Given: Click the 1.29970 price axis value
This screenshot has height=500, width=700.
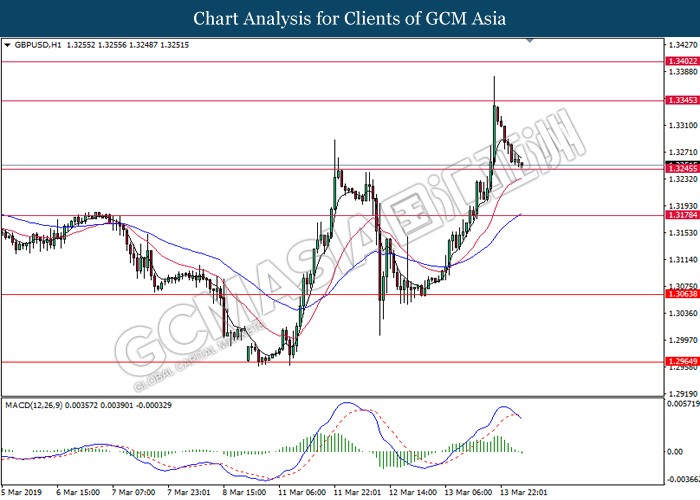Looking at the screenshot, I should [x=683, y=340].
